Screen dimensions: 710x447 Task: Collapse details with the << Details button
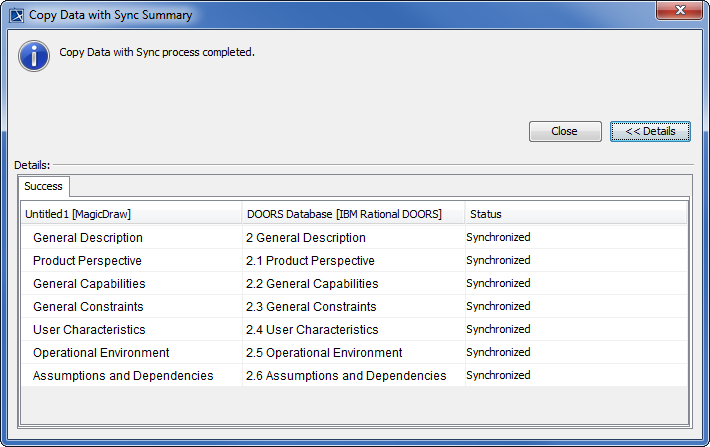pyautogui.click(x=650, y=131)
